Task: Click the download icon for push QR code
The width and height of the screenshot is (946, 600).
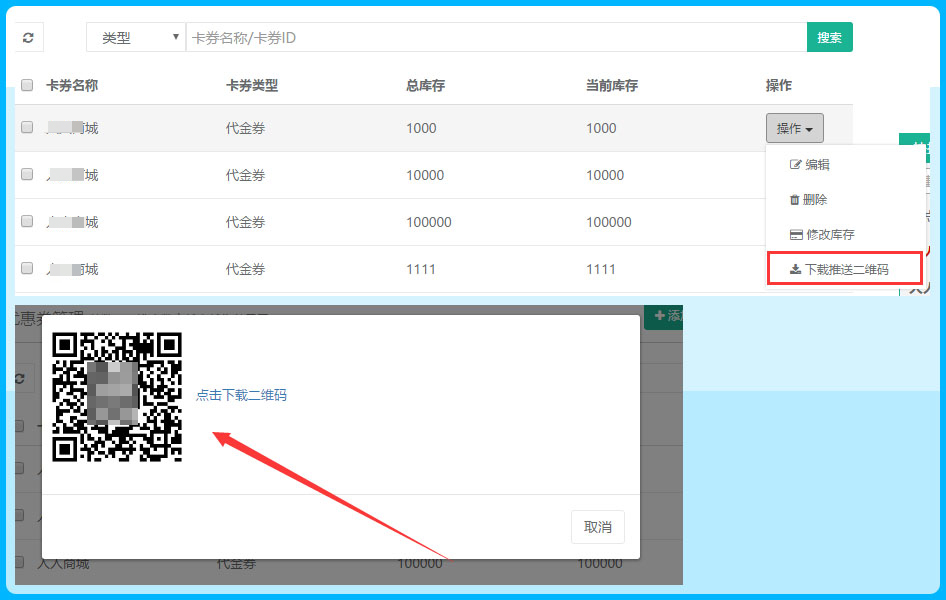Action: click(795, 270)
